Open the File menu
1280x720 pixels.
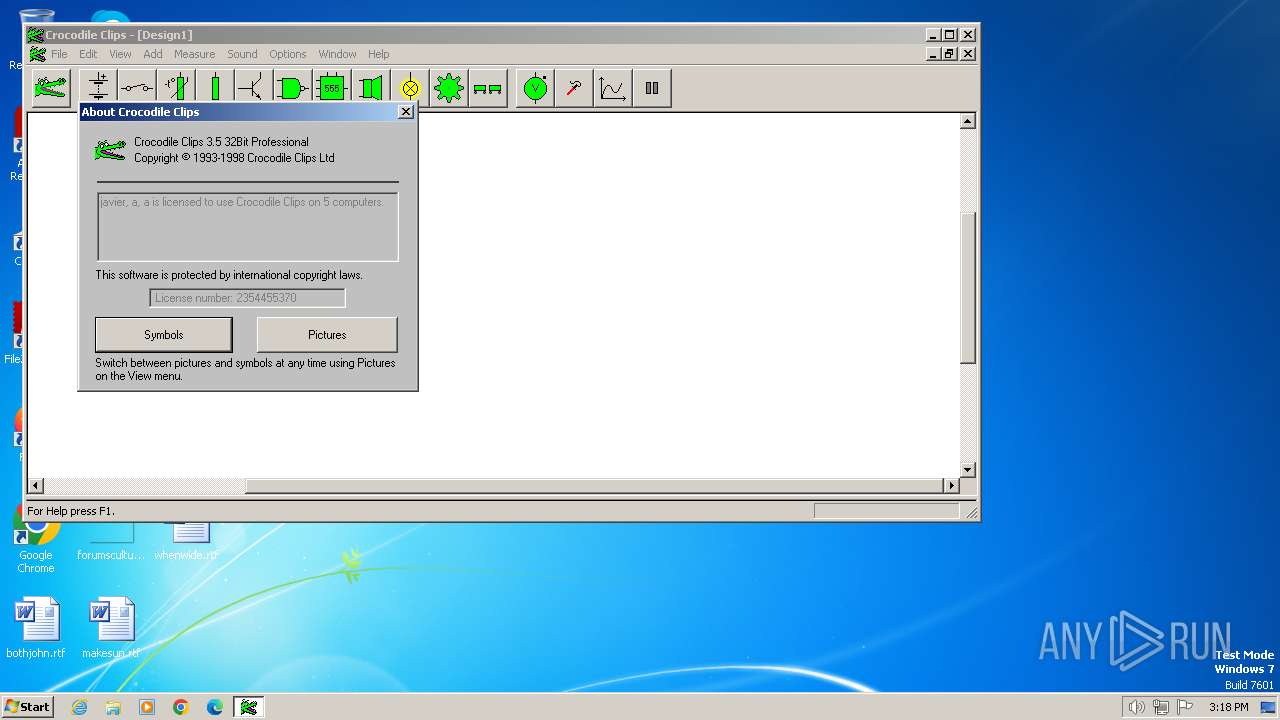59,54
